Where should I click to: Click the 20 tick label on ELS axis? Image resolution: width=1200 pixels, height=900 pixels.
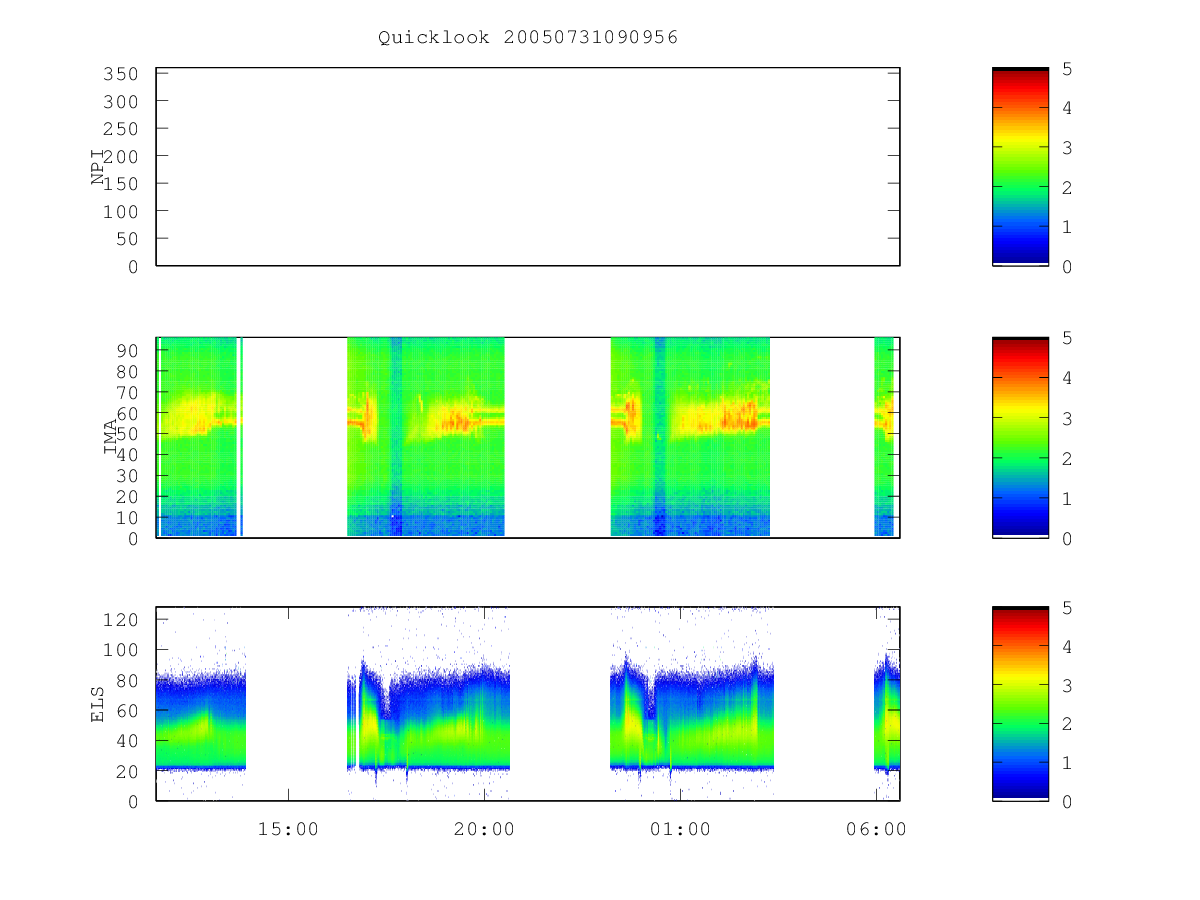tap(128, 771)
